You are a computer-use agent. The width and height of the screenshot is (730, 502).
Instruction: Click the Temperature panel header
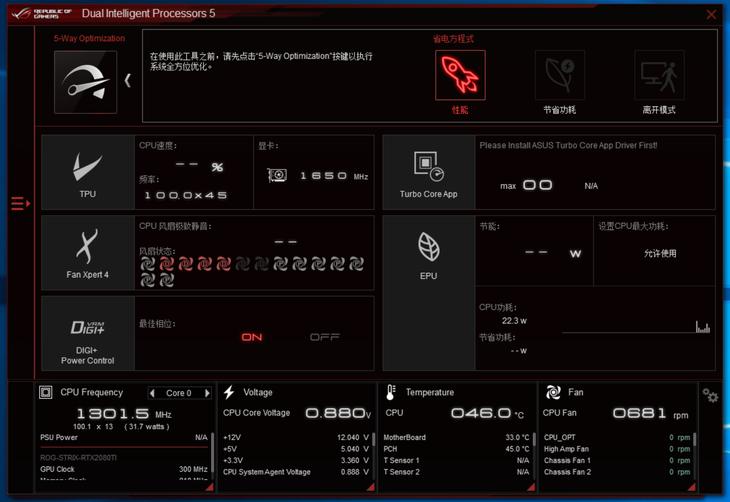click(430, 392)
